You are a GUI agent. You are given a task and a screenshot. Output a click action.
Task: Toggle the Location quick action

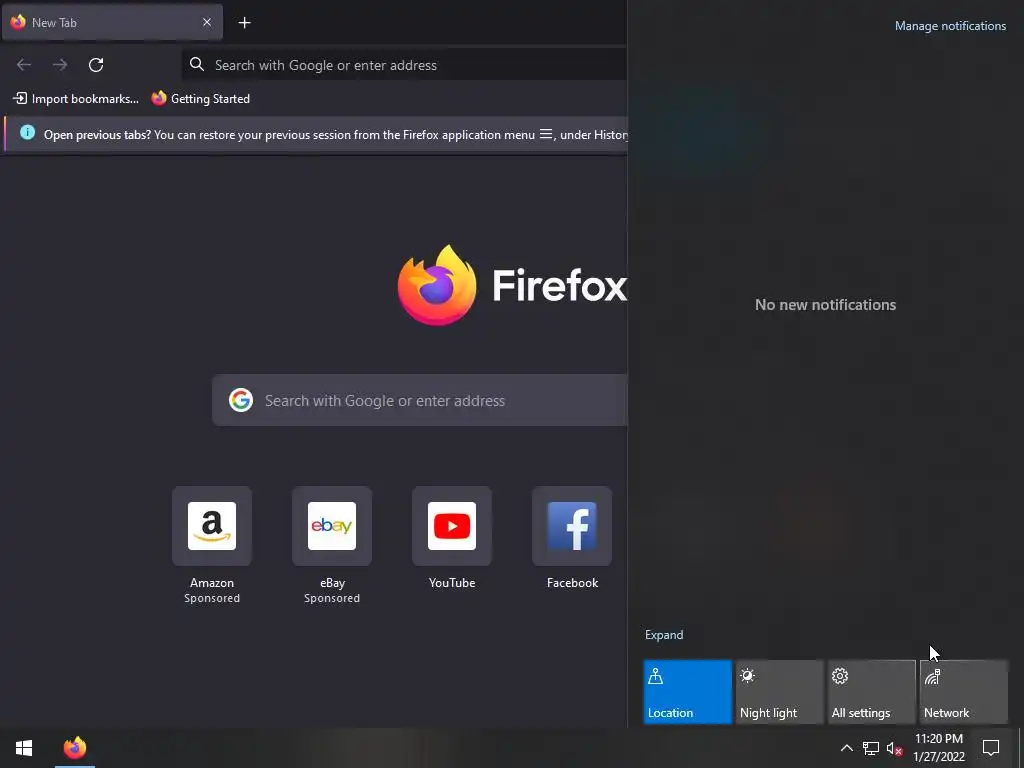pyautogui.click(x=688, y=692)
